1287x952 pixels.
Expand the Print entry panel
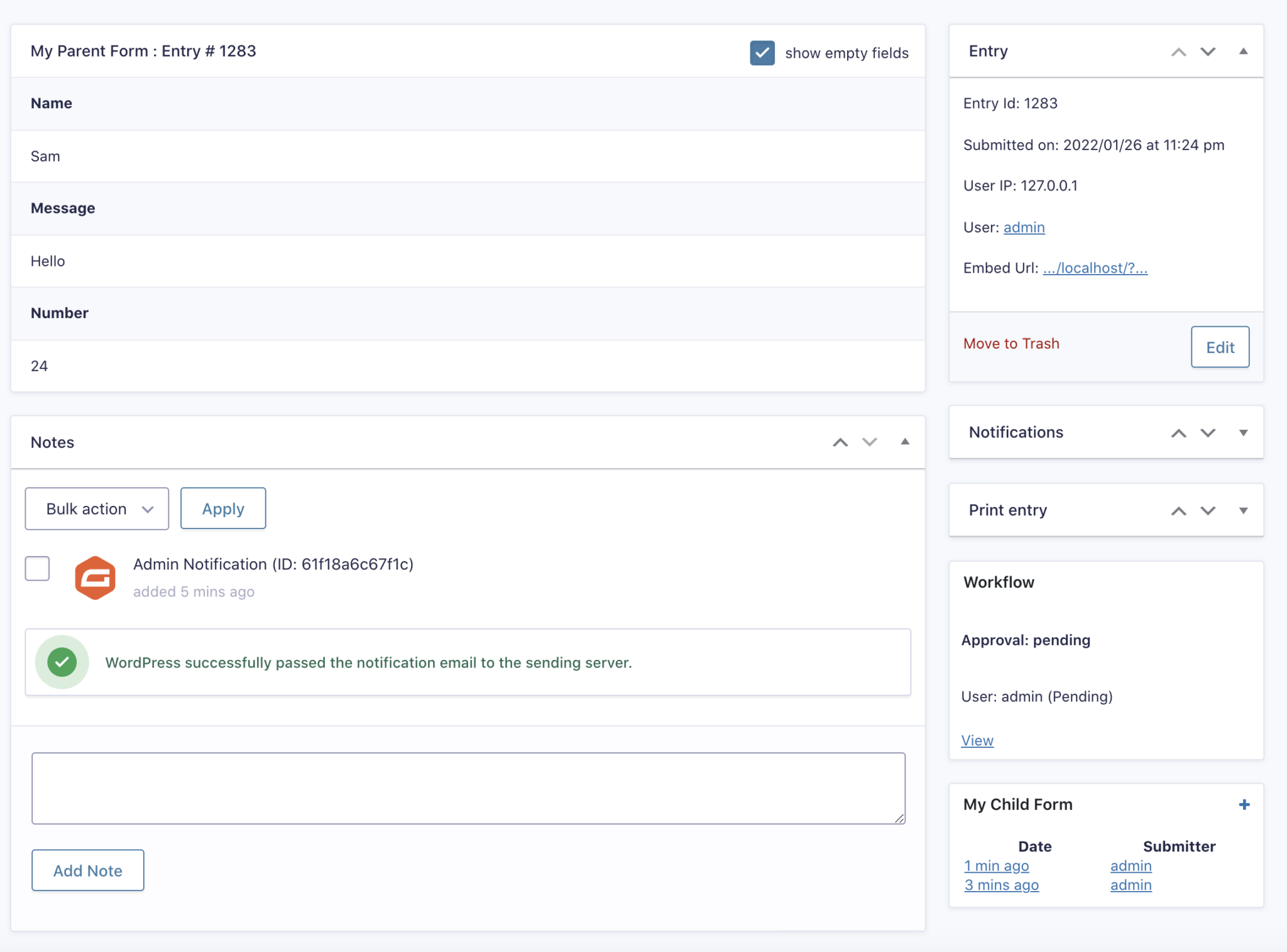(x=1245, y=510)
